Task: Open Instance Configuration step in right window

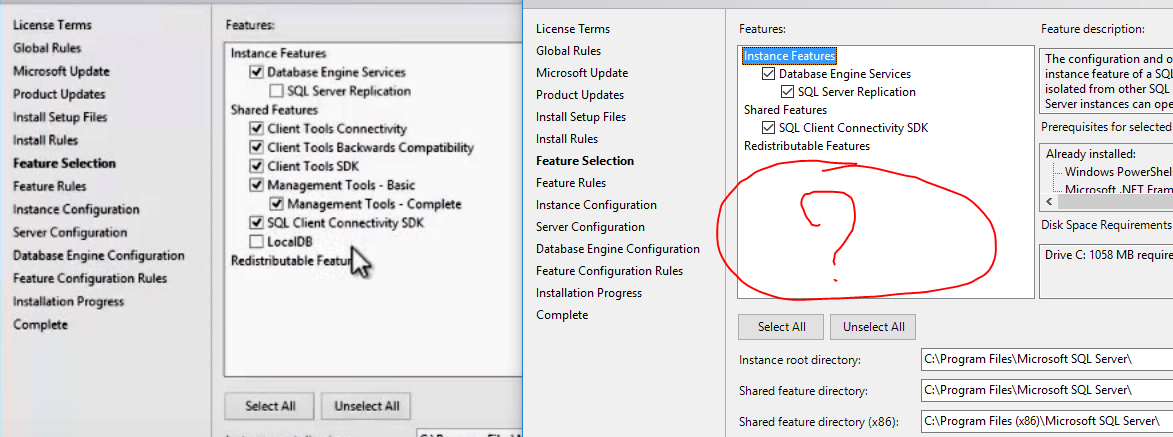Action: pyautogui.click(x=596, y=205)
